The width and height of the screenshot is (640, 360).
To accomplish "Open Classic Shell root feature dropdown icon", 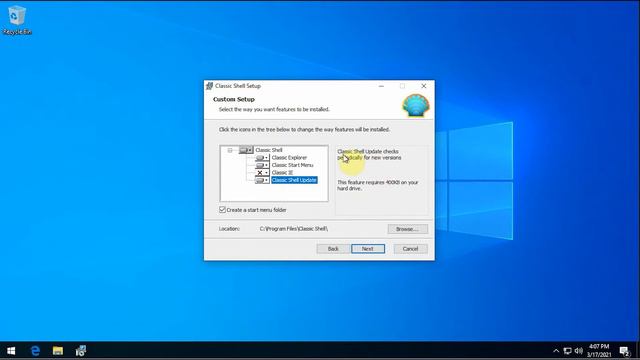I will 246,150.
